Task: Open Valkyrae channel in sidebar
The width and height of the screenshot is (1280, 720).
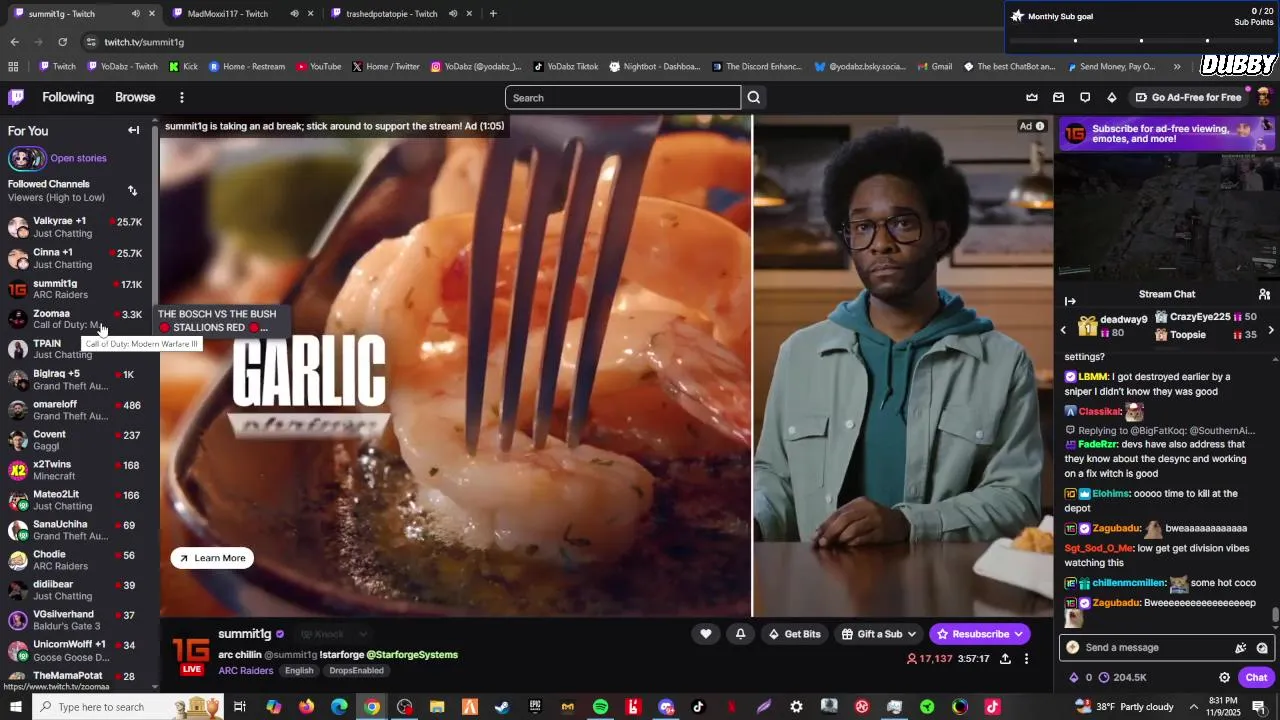Action: 76,227
